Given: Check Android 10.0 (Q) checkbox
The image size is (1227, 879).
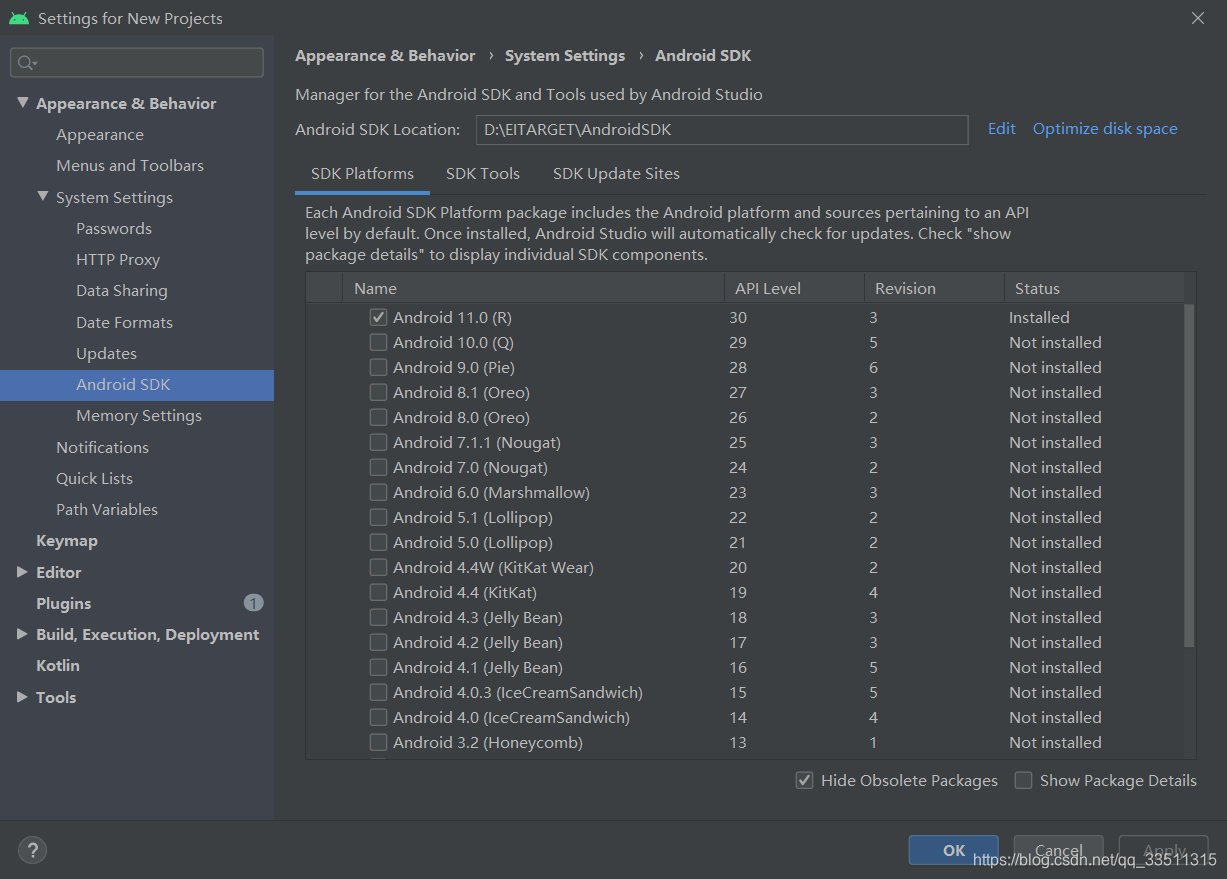Looking at the screenshot, I should point(378,342).
